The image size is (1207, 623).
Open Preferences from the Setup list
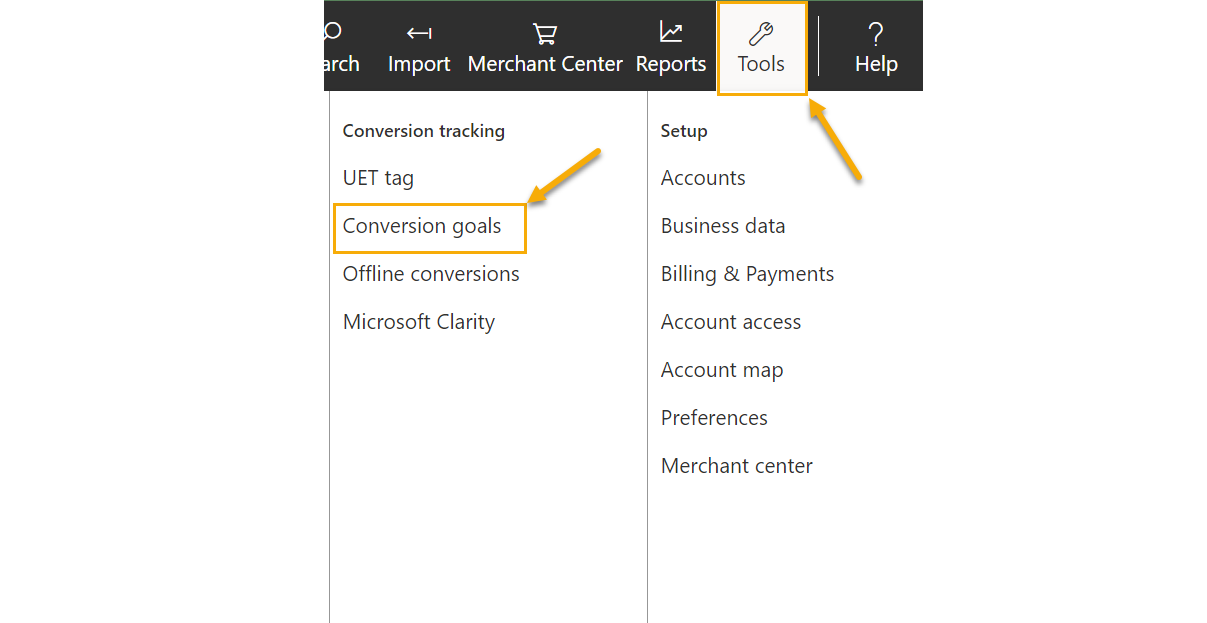point(714,418)
